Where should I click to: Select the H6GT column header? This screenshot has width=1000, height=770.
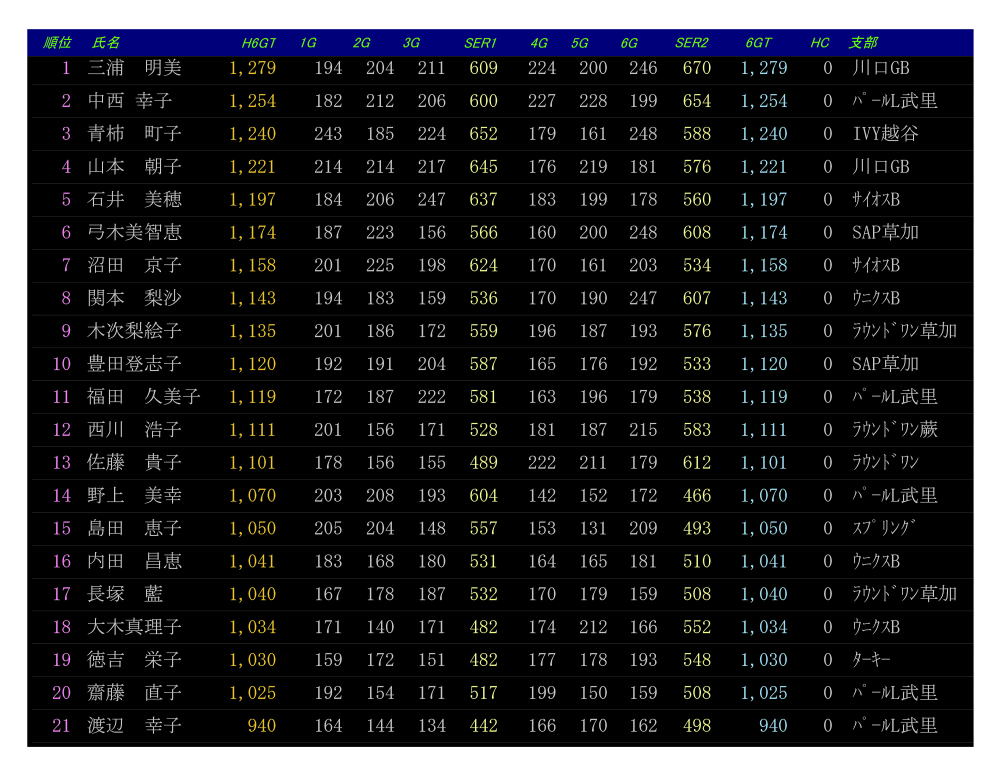coord(258,43)
